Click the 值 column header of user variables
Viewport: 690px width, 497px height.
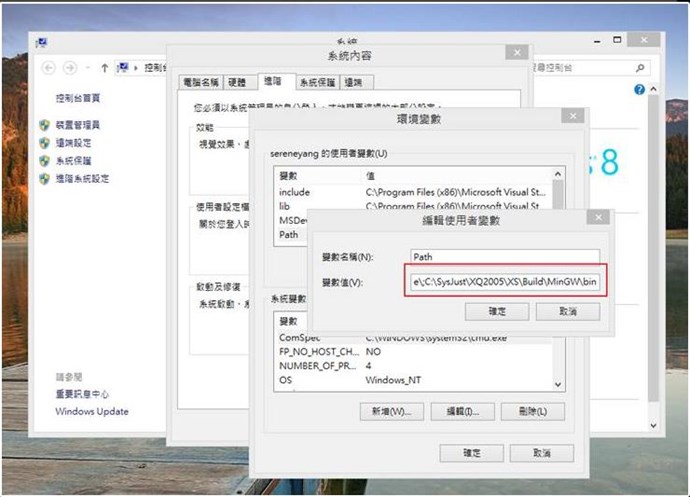[x=458, y=176]
